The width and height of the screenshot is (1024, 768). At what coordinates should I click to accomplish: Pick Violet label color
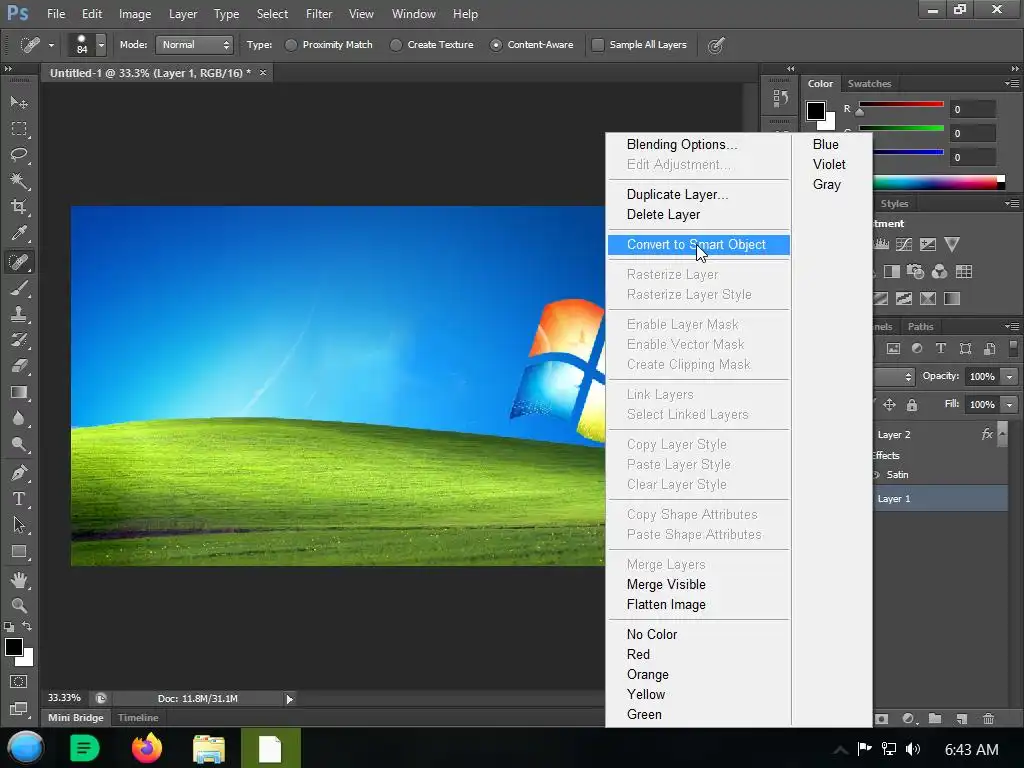tap(831, 165)
